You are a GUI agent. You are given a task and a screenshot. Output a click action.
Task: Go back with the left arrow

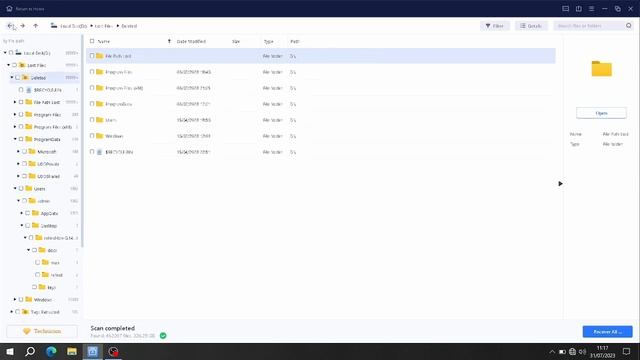pos(10,26)
